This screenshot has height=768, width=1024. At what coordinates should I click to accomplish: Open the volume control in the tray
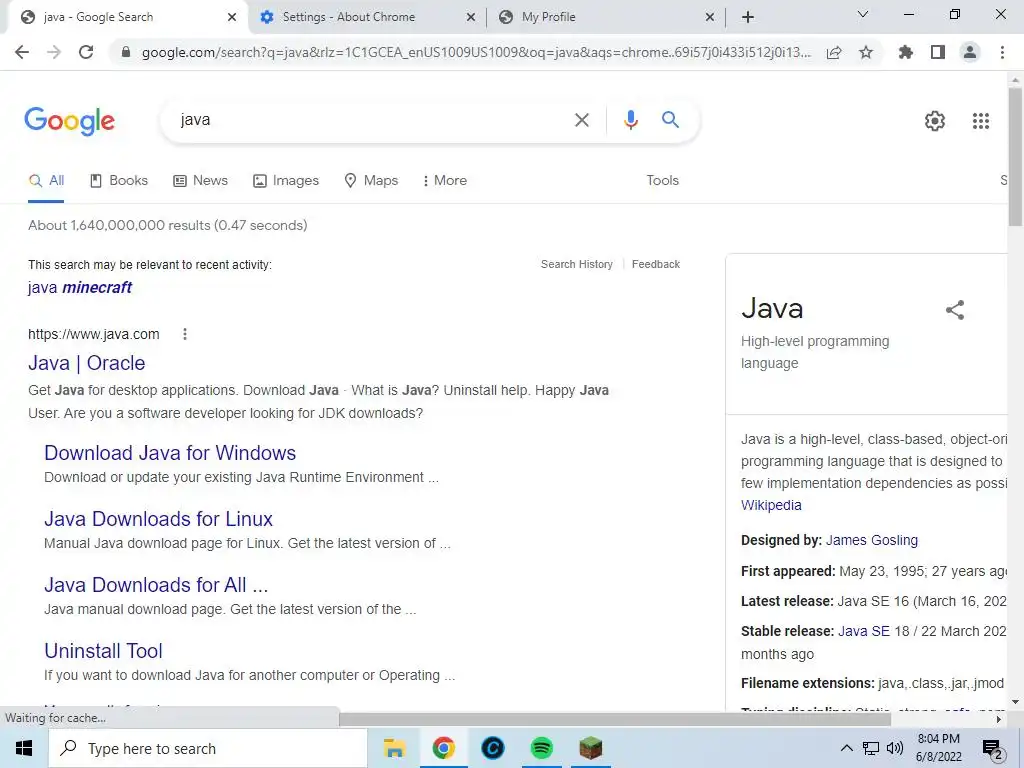tap(895, 748)
